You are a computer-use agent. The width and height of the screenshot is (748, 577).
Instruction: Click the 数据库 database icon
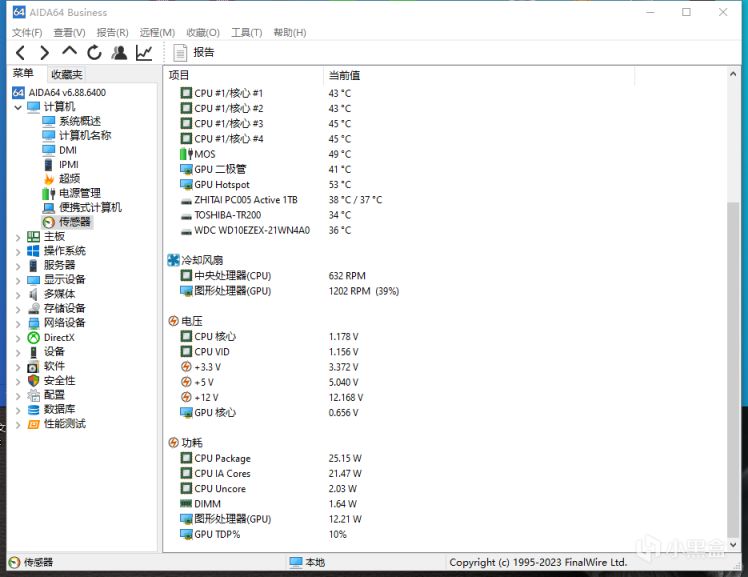point(33,410)
